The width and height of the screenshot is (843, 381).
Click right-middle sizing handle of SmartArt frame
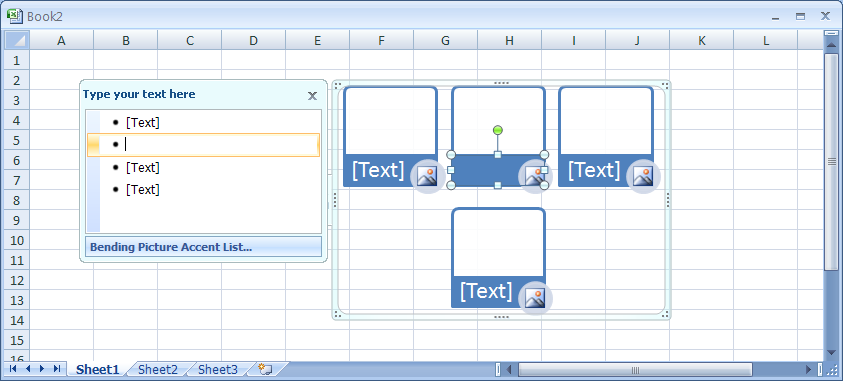[x=668, y=200]
